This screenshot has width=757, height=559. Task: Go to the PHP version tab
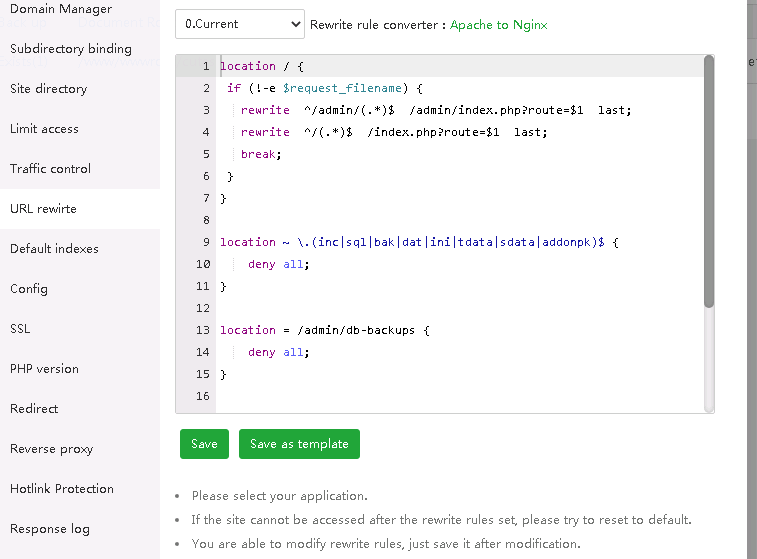(x=44, y=369)
